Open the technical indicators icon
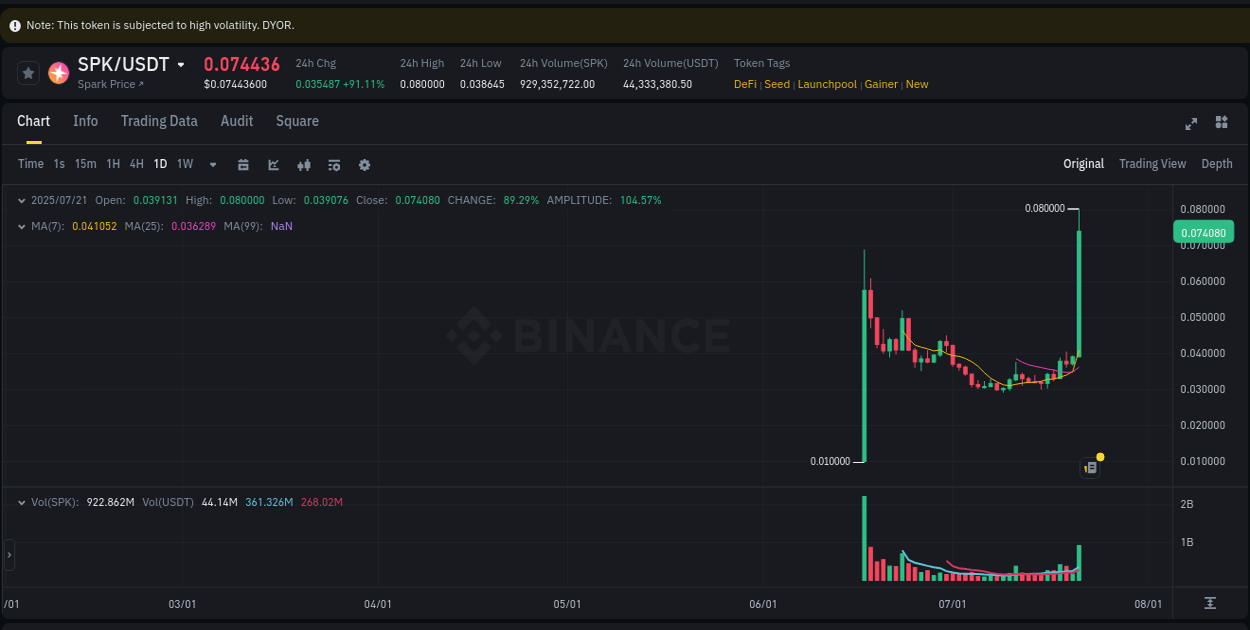 [x=304, y=164]
